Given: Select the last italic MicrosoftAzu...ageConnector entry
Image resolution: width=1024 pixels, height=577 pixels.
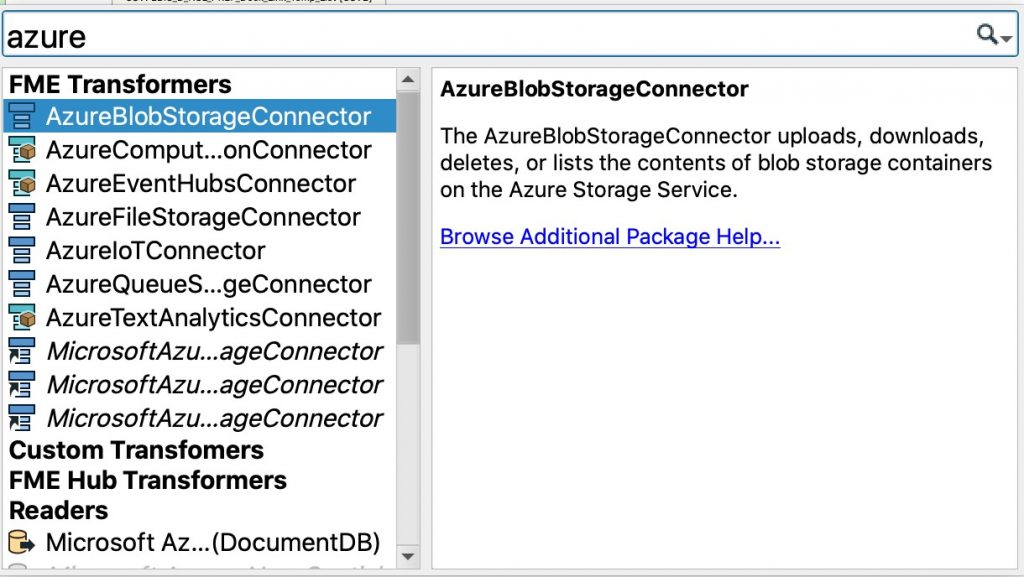Looking at the screenshot, I should pyautogui.click(x=200, y=418).
